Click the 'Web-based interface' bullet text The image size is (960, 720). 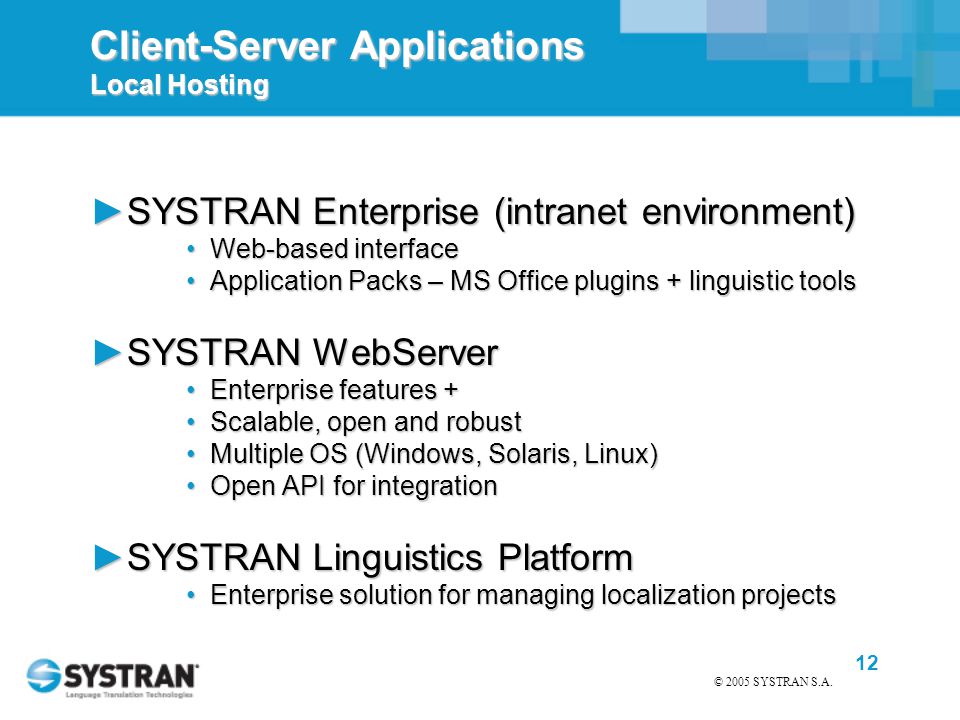[334, 249]
